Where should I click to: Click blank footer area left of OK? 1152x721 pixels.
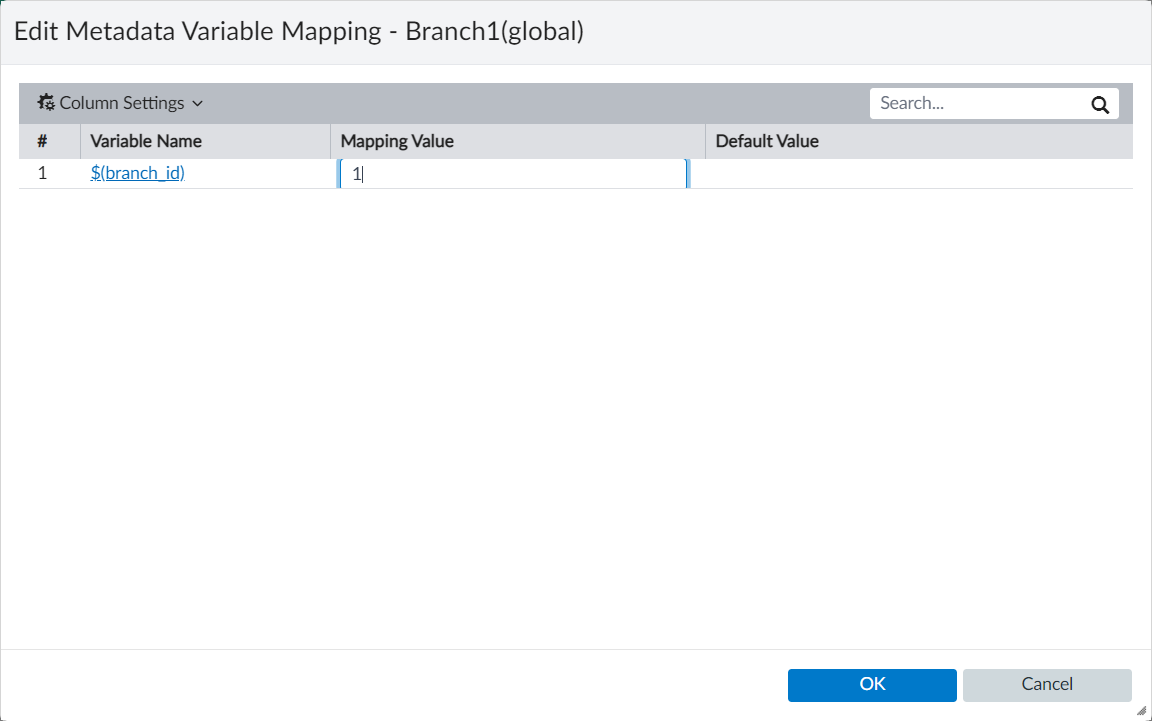[x=400, y=685]
